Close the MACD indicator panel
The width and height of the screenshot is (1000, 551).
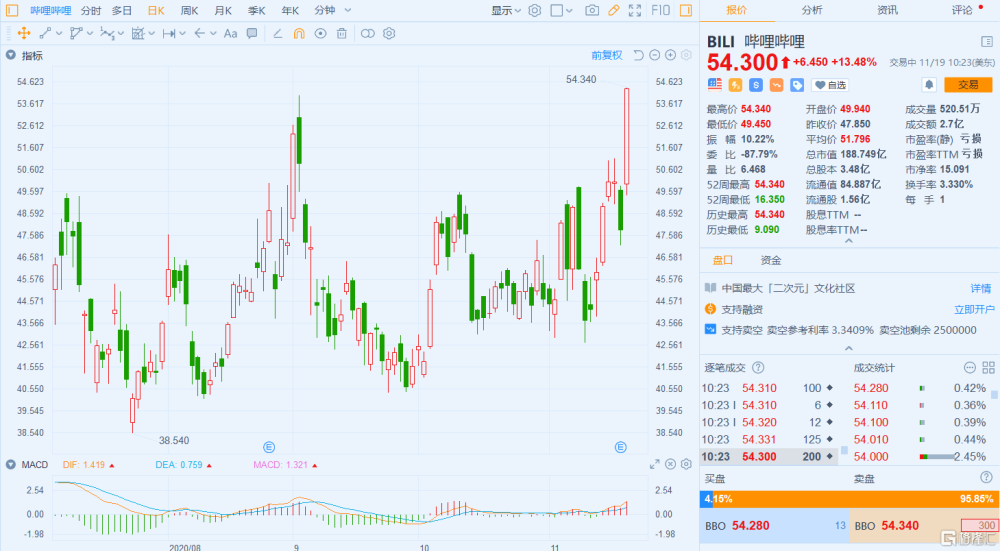(670, 464)
